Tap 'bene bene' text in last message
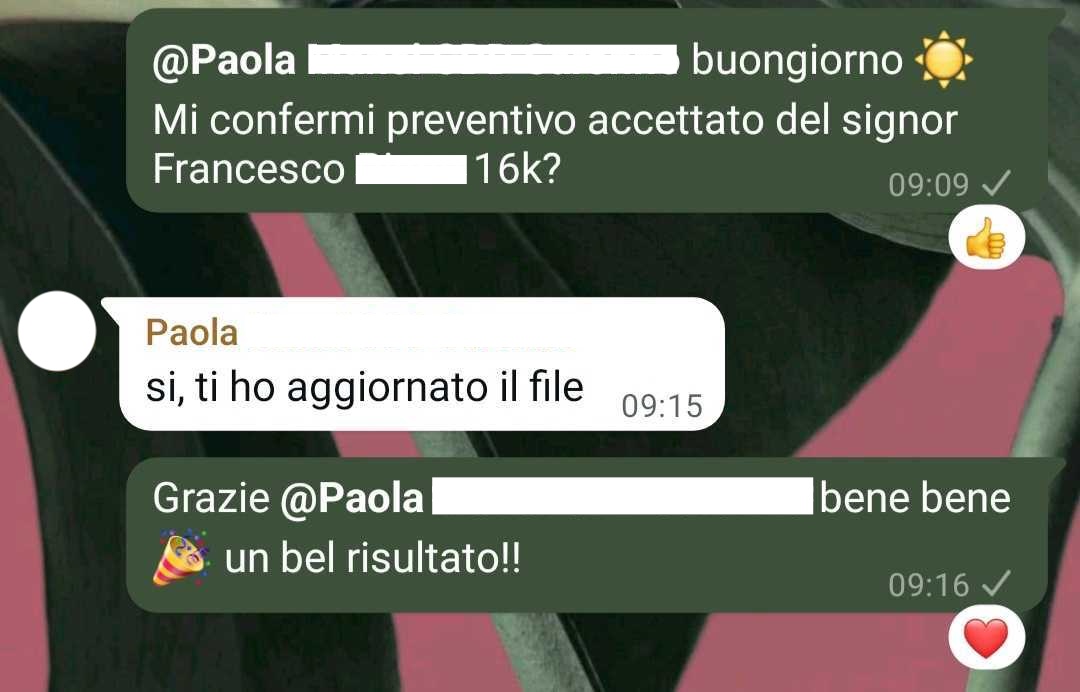Viewport: 1080px width, 692px height. [x=915, y=498]
